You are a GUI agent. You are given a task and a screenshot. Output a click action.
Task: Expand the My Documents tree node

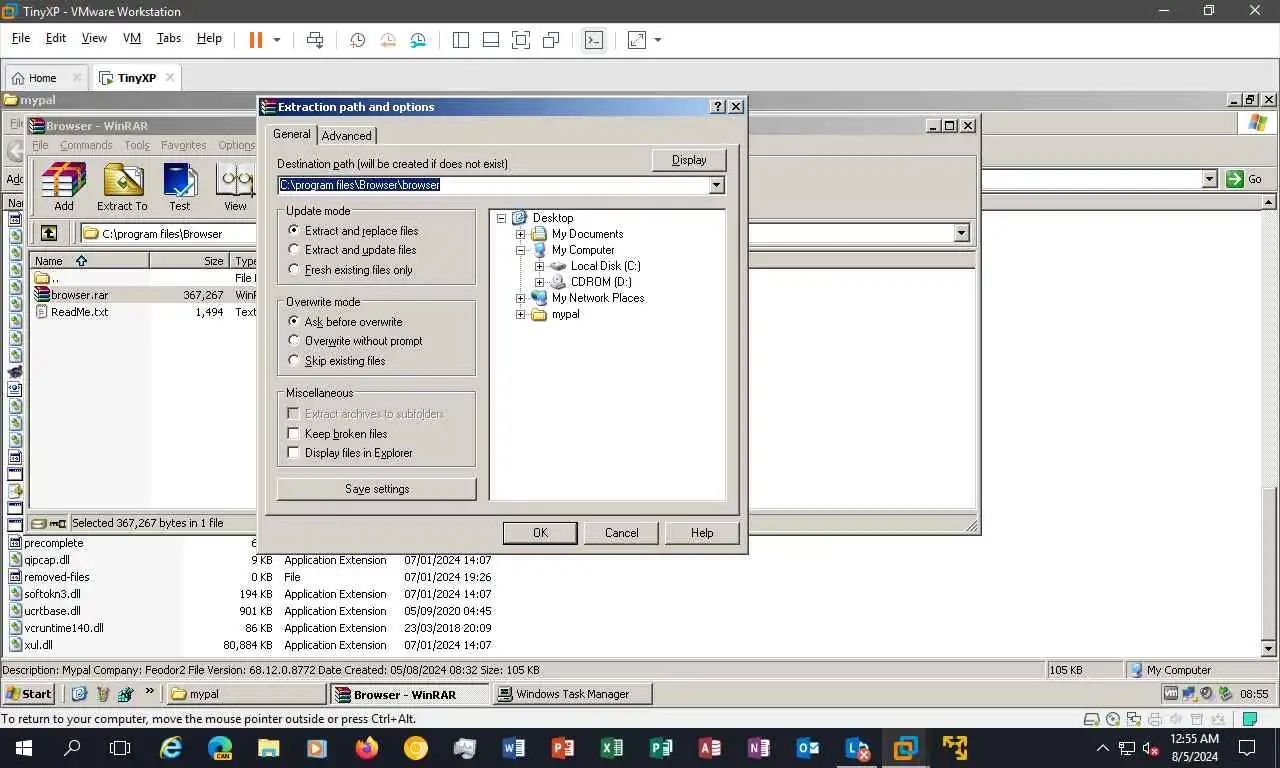pos(521,234)
